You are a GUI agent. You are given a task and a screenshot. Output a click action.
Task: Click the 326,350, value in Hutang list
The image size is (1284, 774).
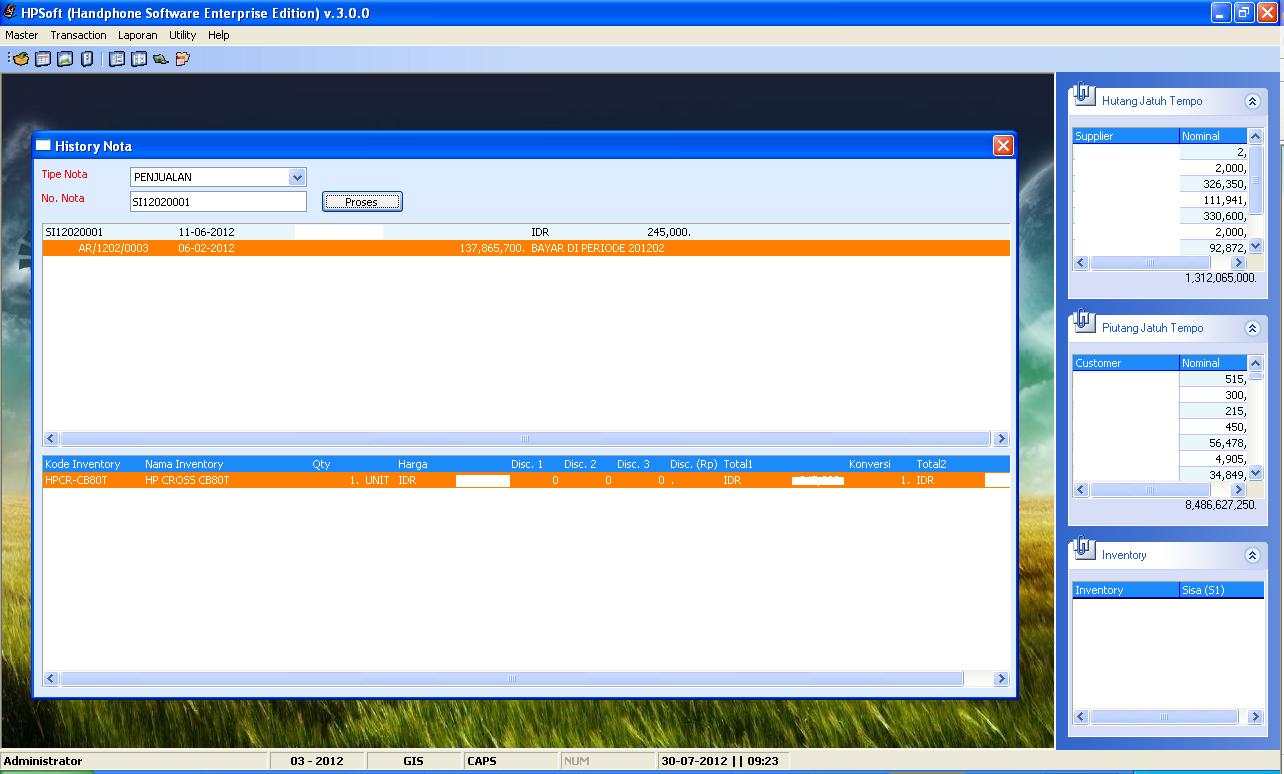(1225, 184)
